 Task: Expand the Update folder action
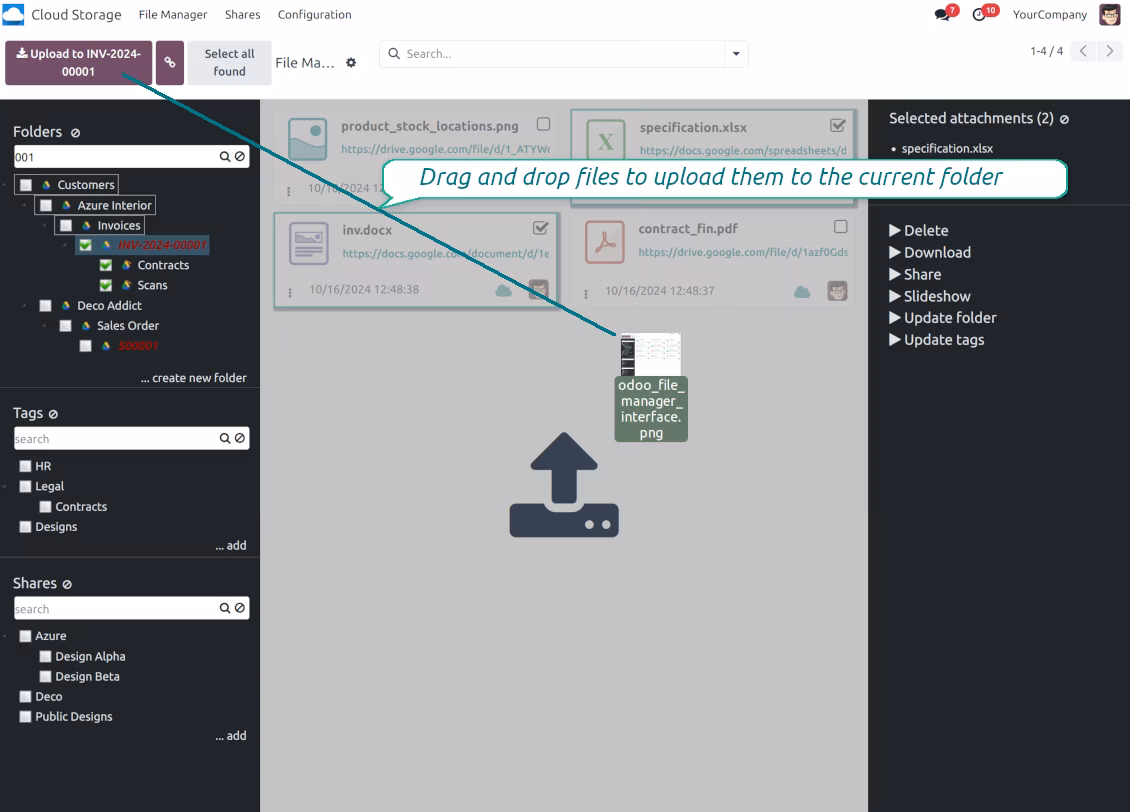click(x=943, y=318)
